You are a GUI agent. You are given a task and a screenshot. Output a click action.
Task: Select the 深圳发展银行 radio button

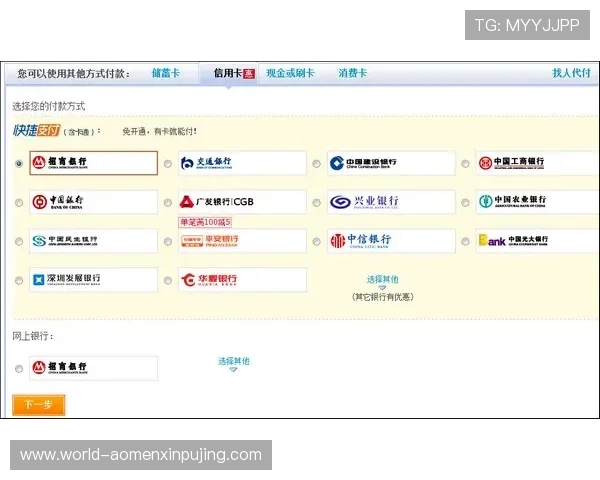[x=19, y=281]
